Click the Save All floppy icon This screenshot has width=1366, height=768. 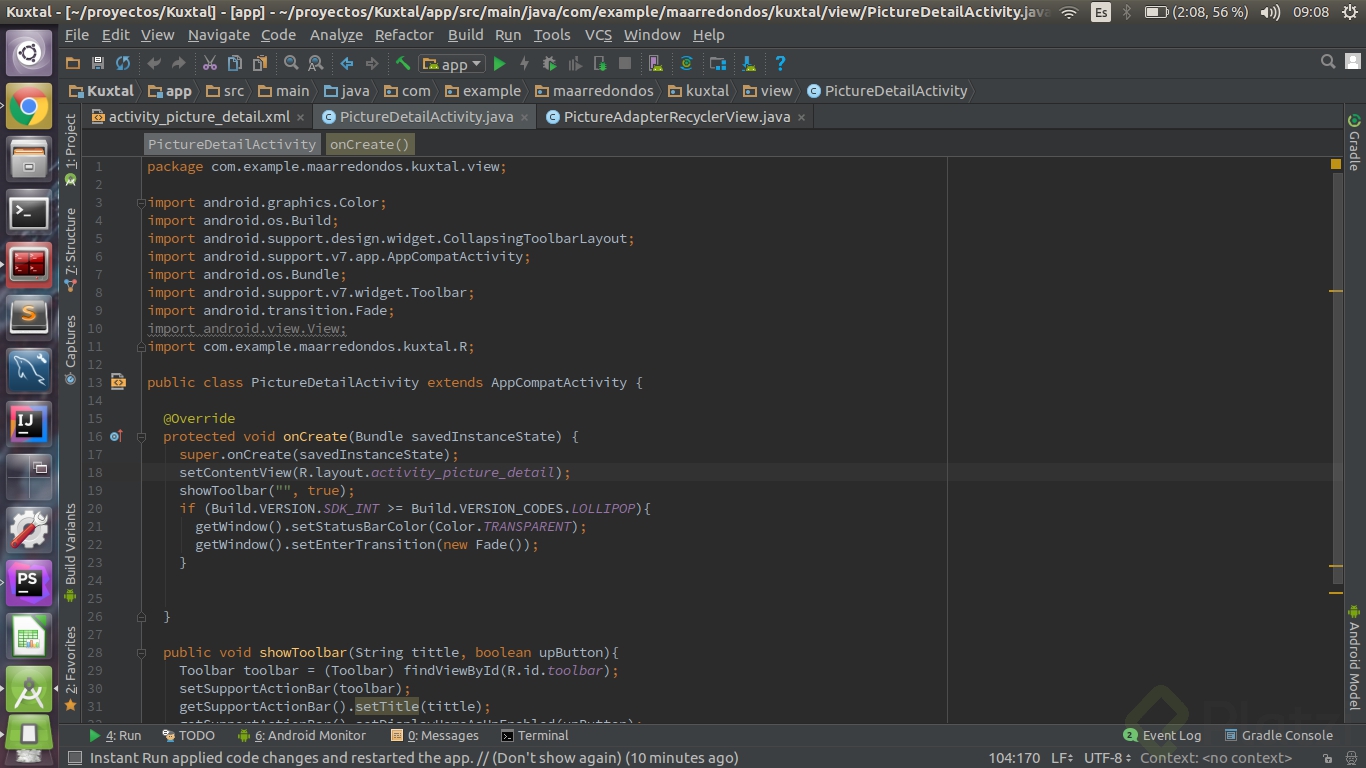[x=98, y=64]
